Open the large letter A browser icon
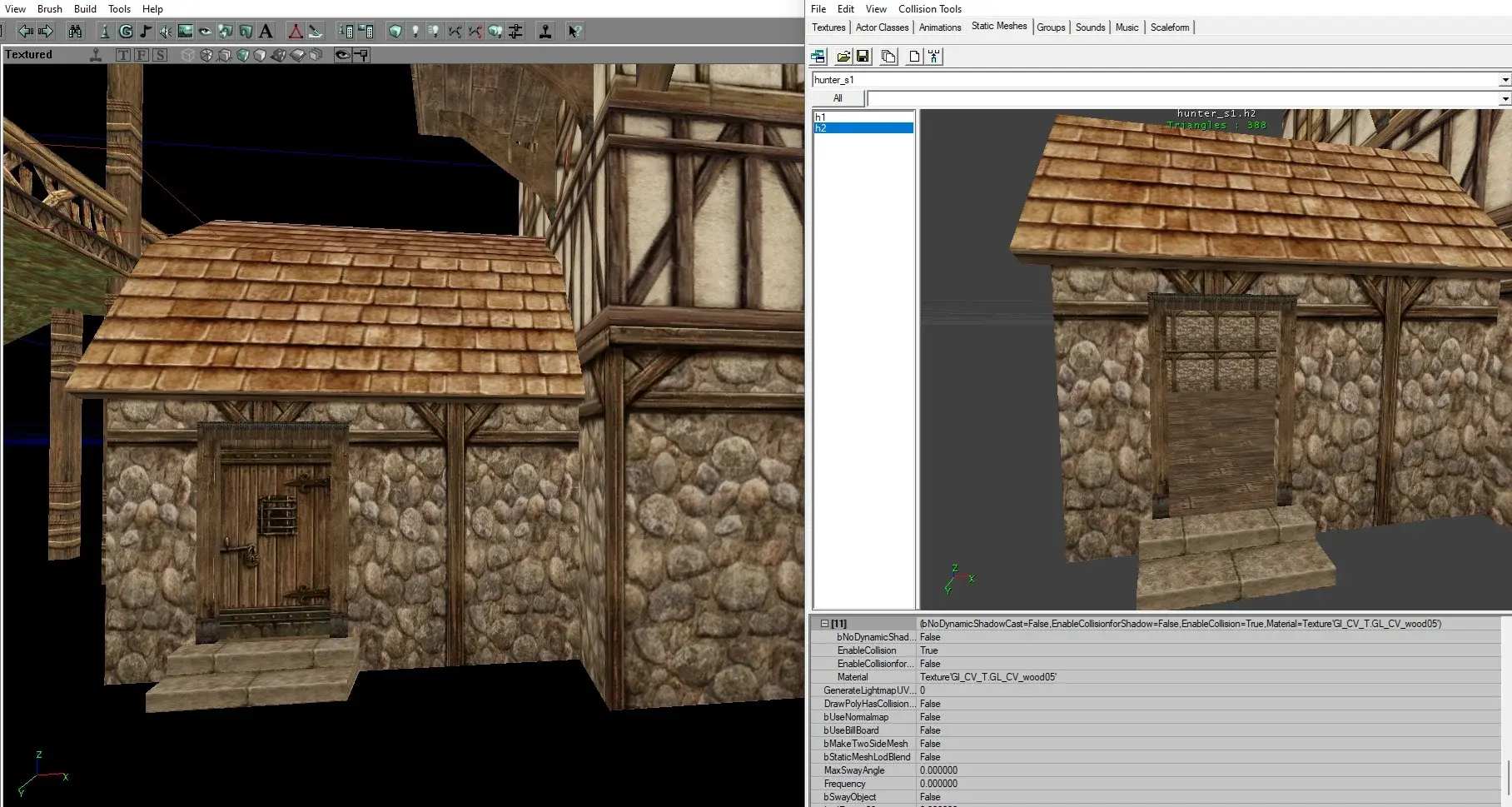Image resolution: width=1512 pixels, height=807 pixels. coord(266,32)
